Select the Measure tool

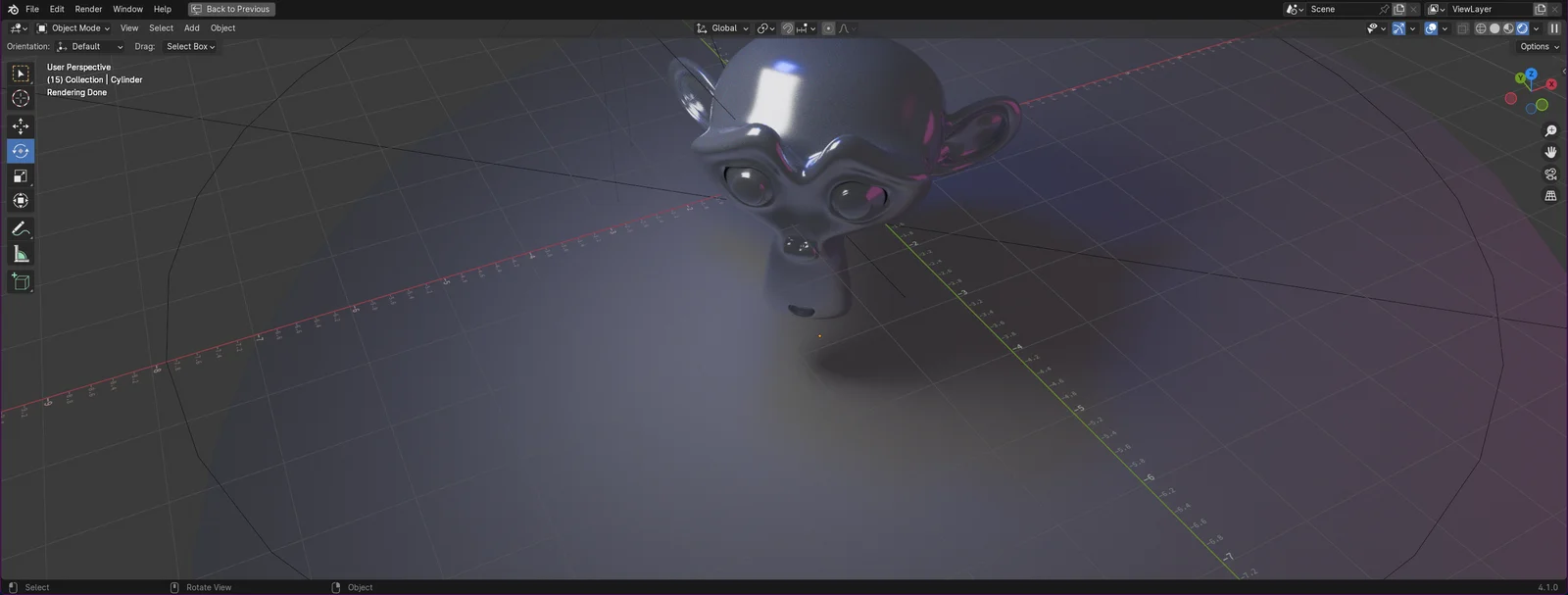click(21, 255)
